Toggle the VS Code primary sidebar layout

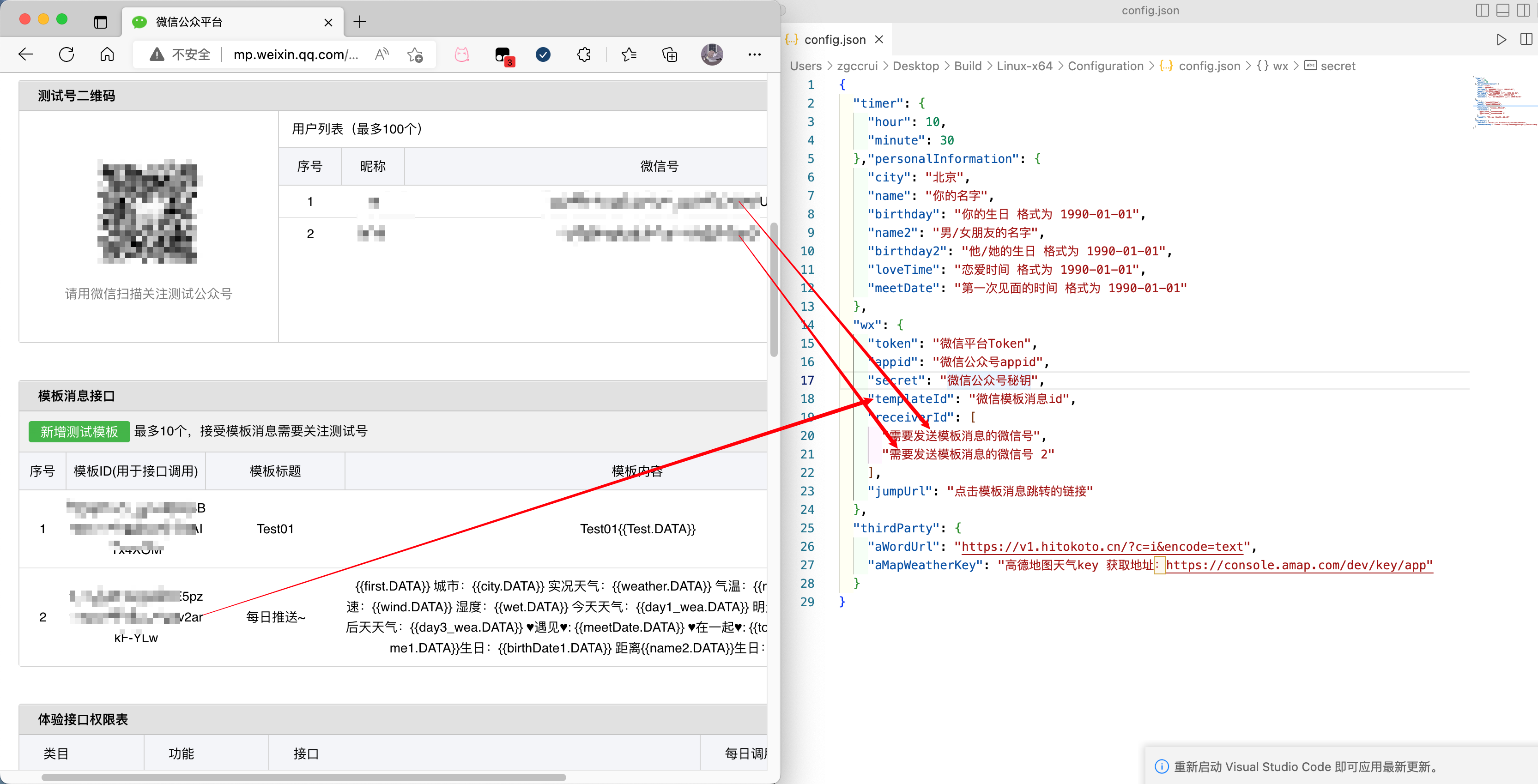pos(1482,11)
